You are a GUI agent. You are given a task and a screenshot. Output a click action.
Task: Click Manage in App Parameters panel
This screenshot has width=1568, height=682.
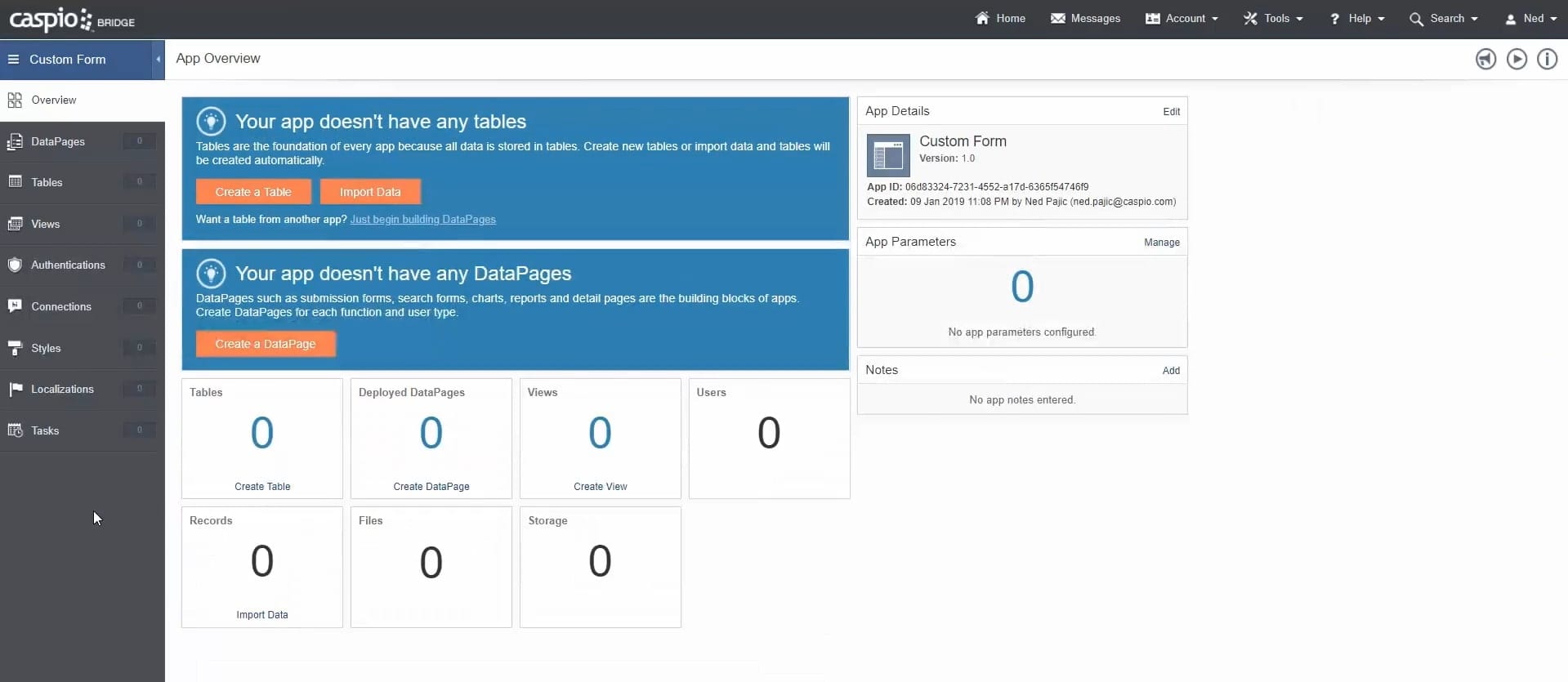pyautogui.click(x=1161, y=243)
